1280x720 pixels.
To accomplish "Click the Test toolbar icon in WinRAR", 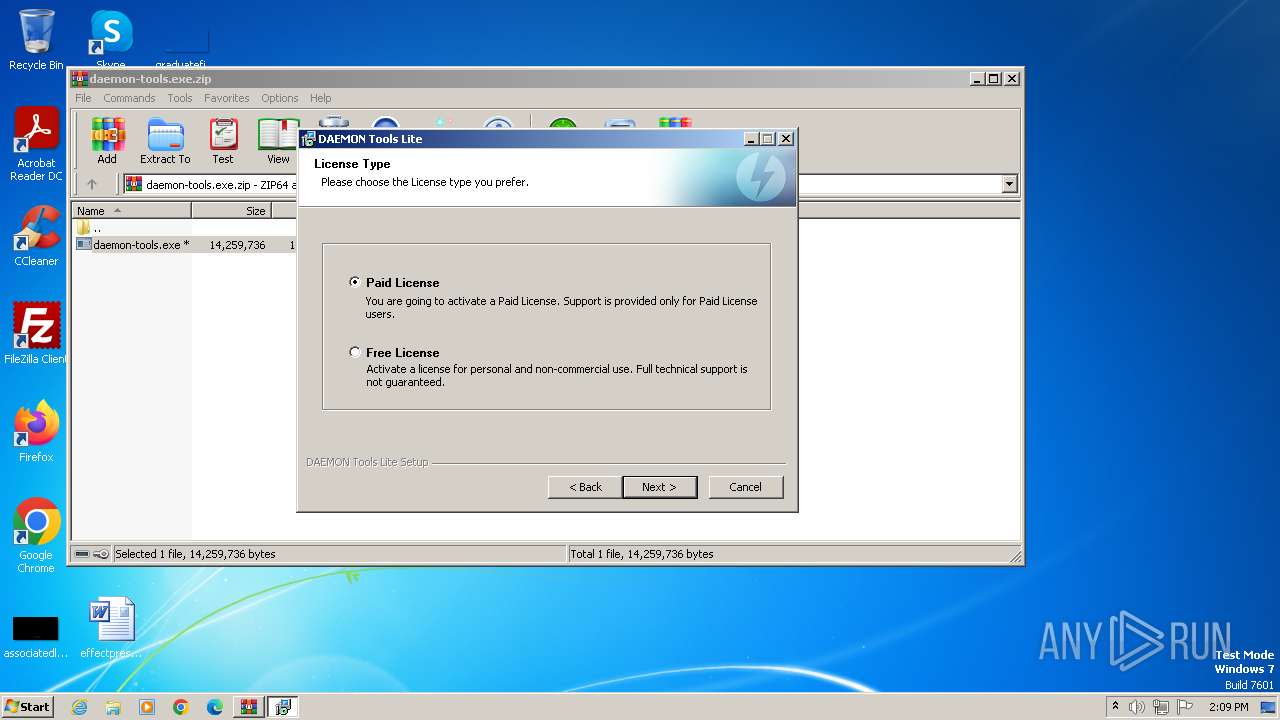I will (x=223, y=141).
